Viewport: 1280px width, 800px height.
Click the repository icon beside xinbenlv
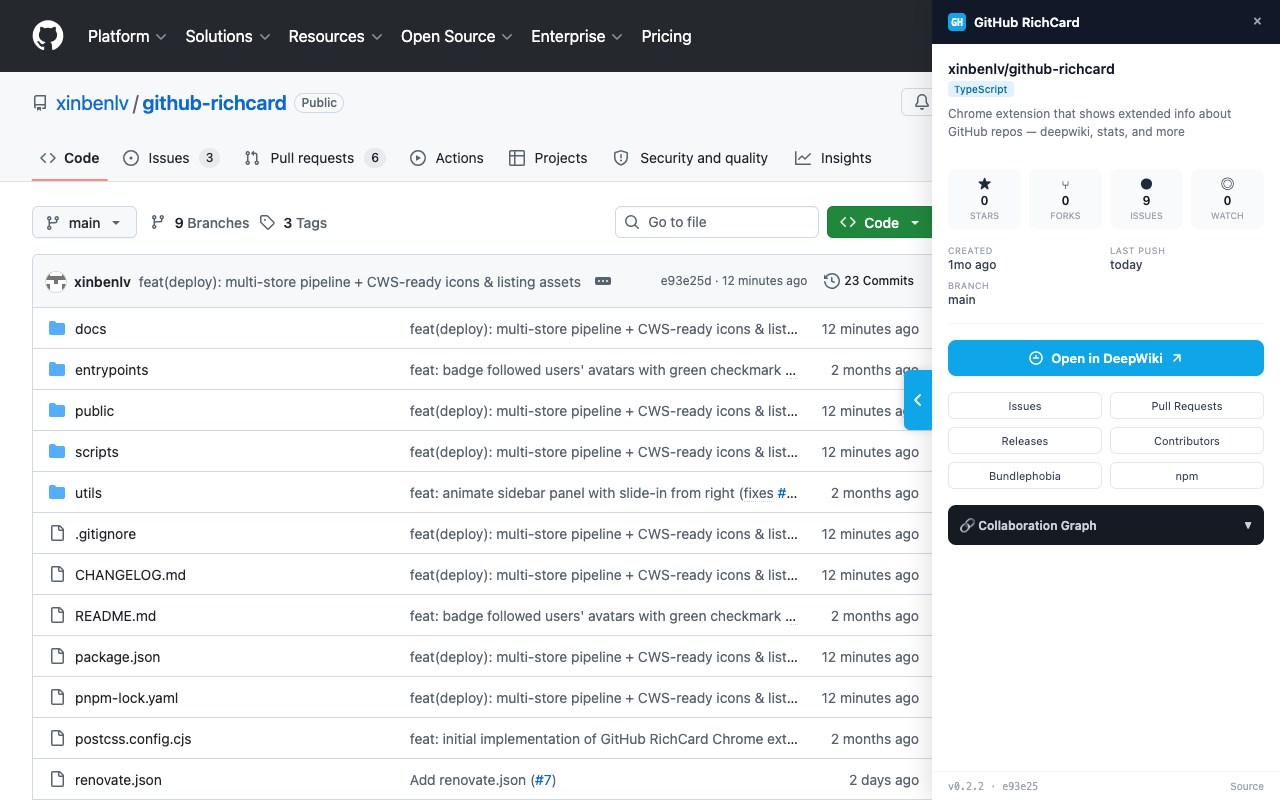click(40, 103)
